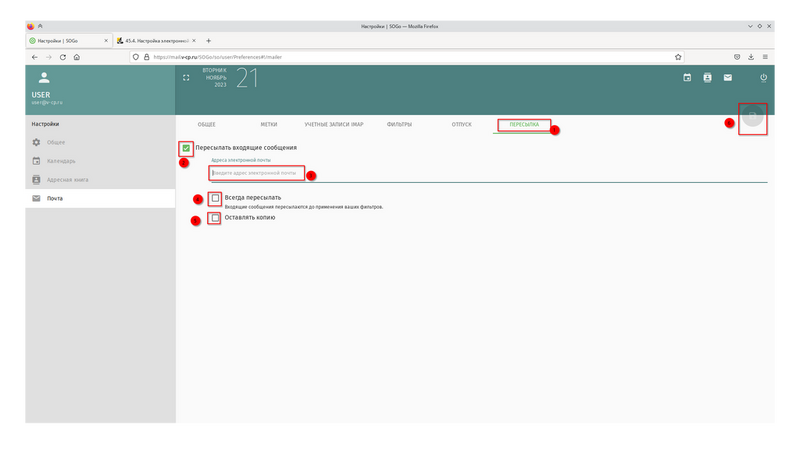Click the forwarding email address field
800x453 pixels.
pyautogui.click(x=258, y=173)
